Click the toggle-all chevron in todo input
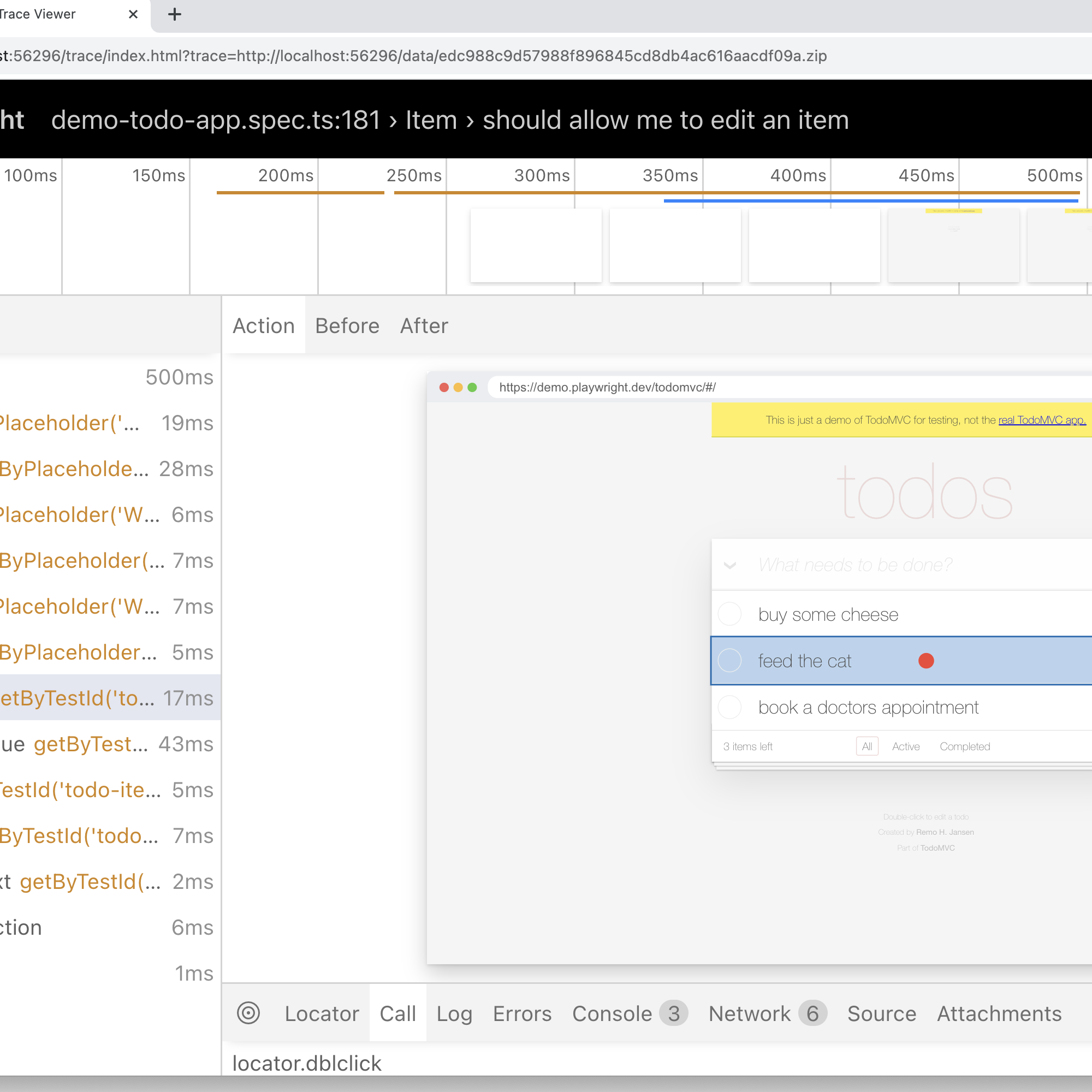The image size is (1092, 1092). coord(729,565)
